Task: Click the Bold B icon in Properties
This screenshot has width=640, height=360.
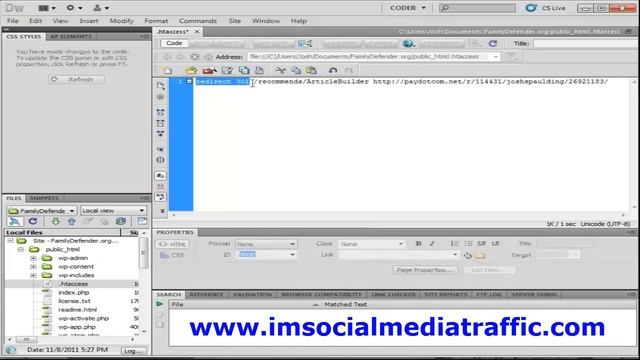Action: 418,244
